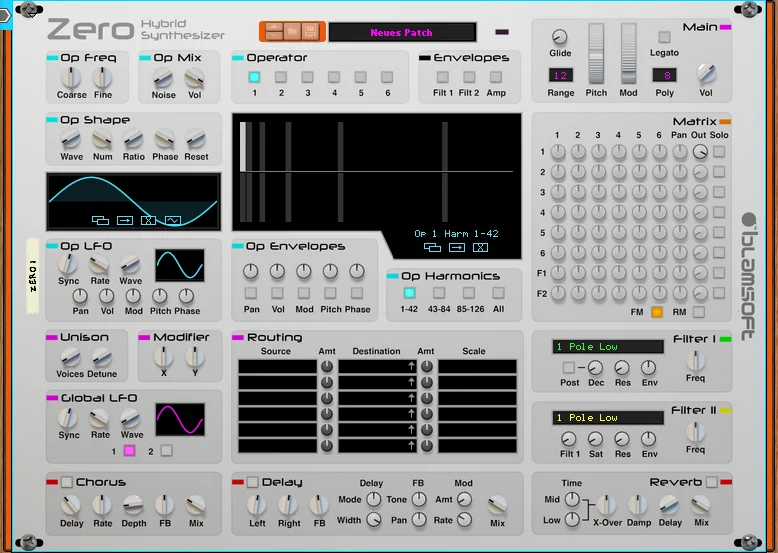Select Operator 2 button
Viewport: 778px width, 553px height.
(x=281, y=77)
